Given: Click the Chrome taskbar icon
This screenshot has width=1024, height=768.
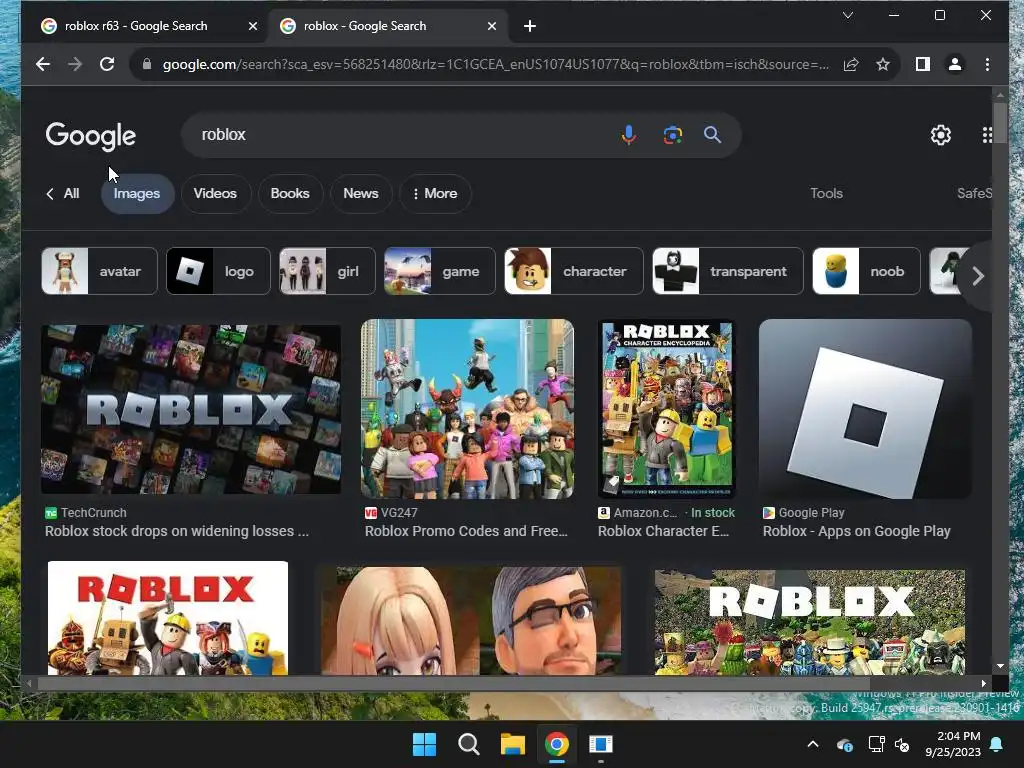Looking at the screenshot, I should (557, 744).
